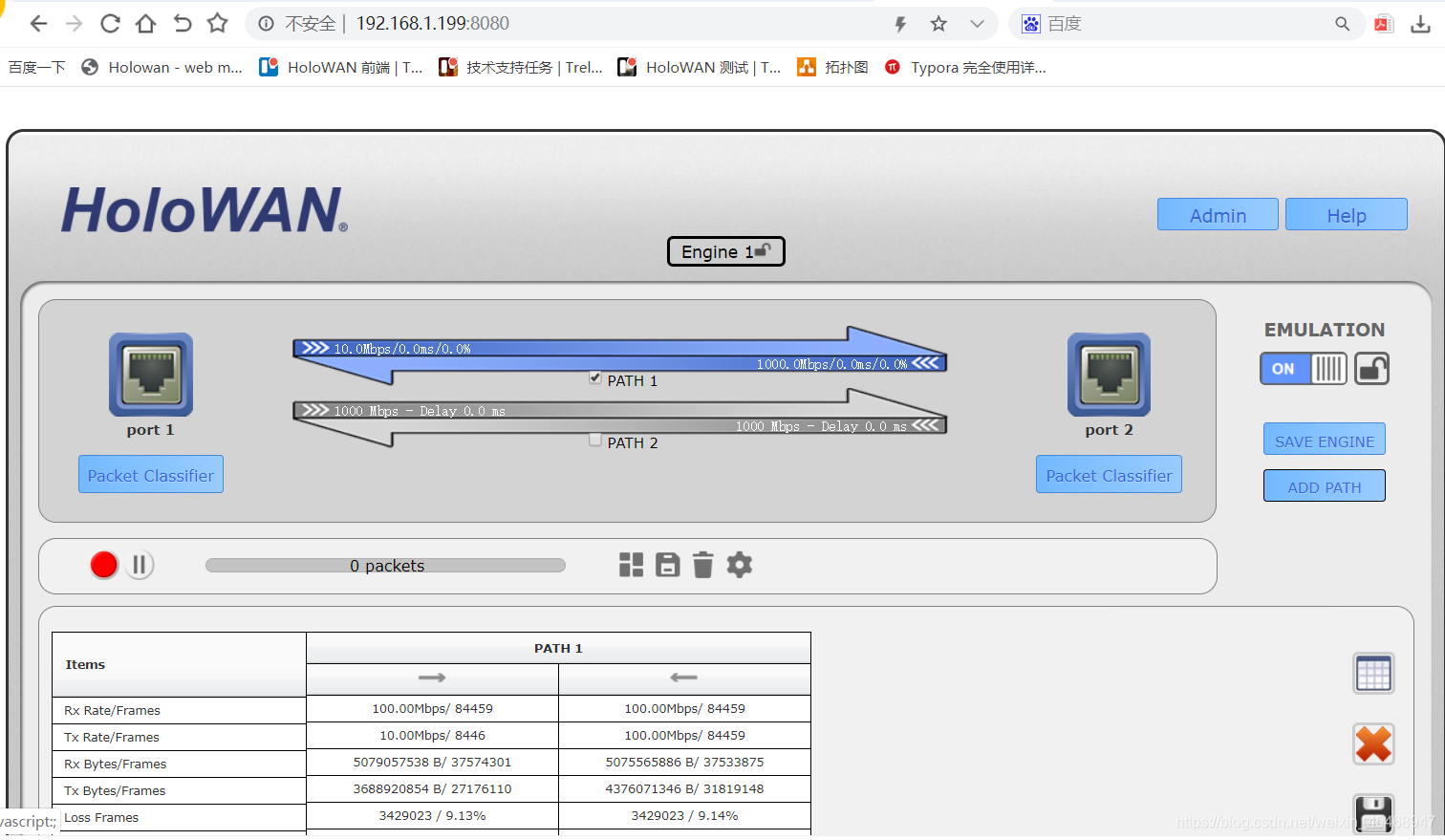This screenshot has width=1445, height=840.
Task: Click the Items column header
Action: click(x=179, y=664)
